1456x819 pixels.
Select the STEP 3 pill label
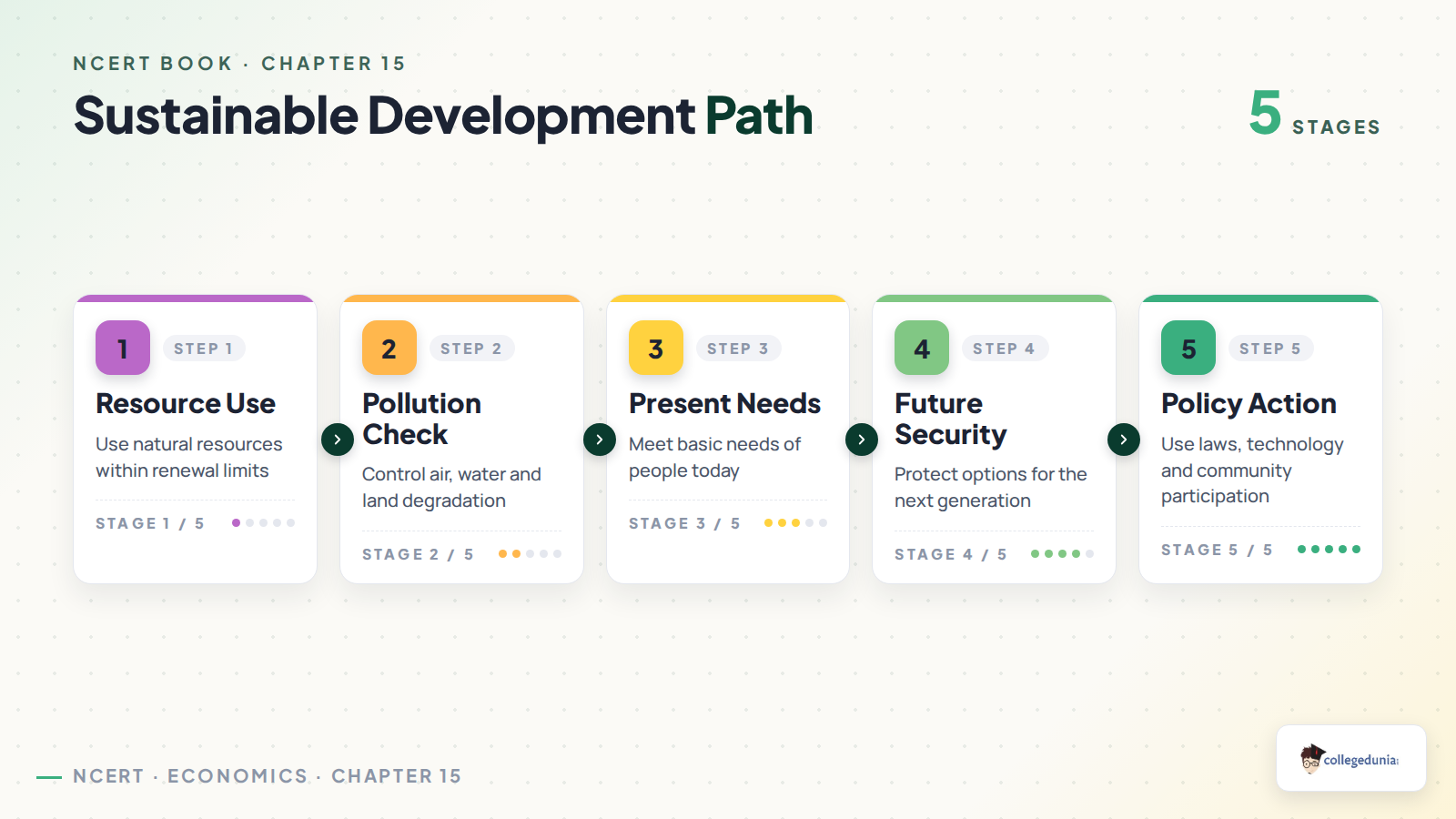click(738, 349)
